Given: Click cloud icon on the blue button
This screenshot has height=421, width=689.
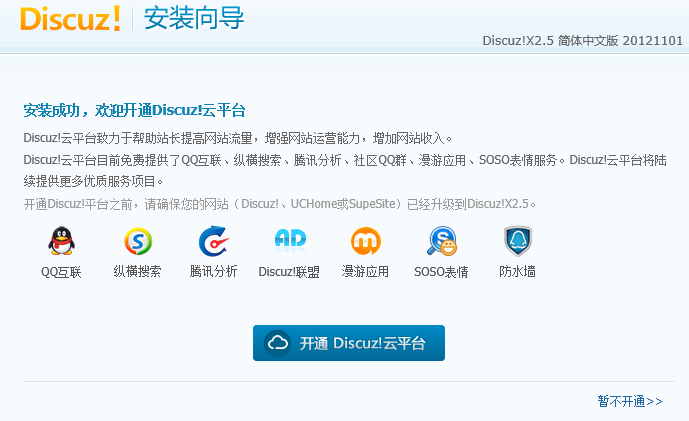Looking at the screenshot, I should (x=277, y=343).
